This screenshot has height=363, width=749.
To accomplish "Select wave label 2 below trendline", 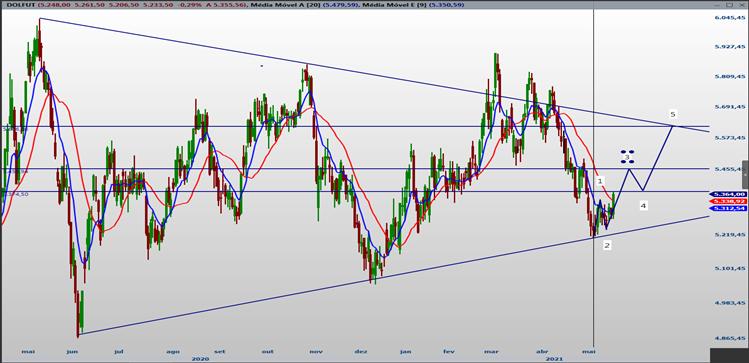I will tap(607, 246).
